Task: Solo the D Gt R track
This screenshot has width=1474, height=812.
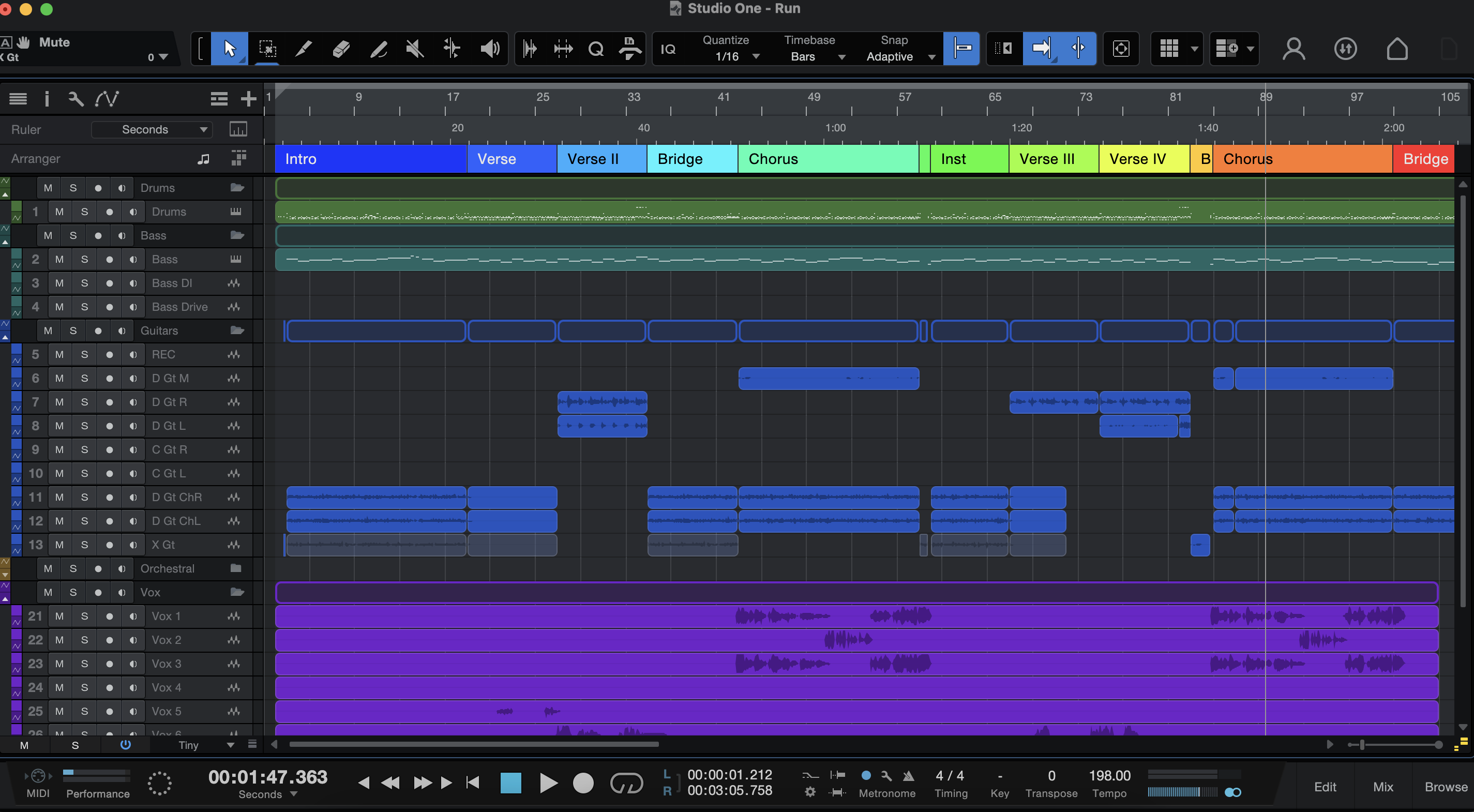Action: (x=84, y=402)
